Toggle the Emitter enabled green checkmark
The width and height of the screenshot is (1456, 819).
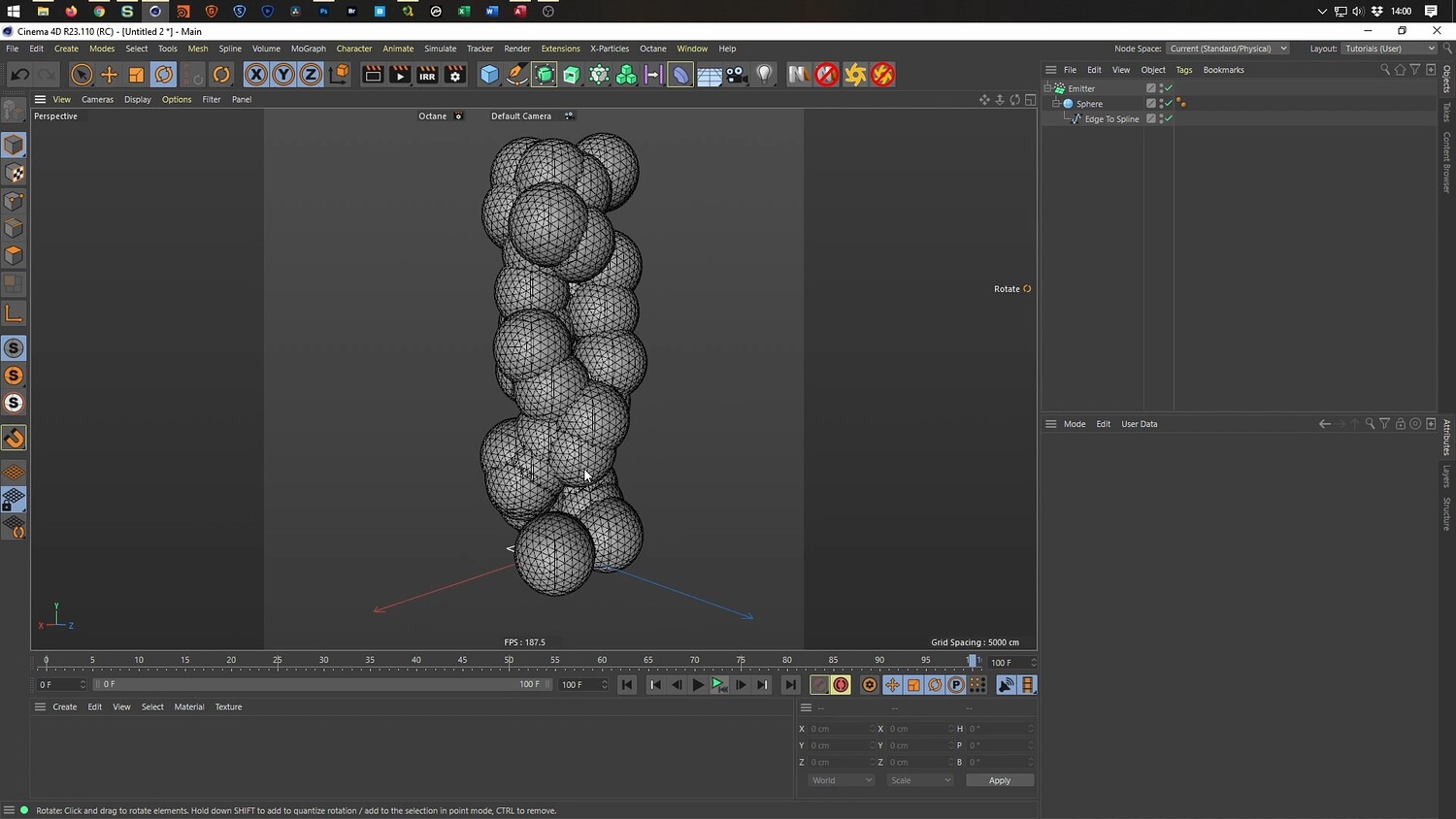(1169, 88)
